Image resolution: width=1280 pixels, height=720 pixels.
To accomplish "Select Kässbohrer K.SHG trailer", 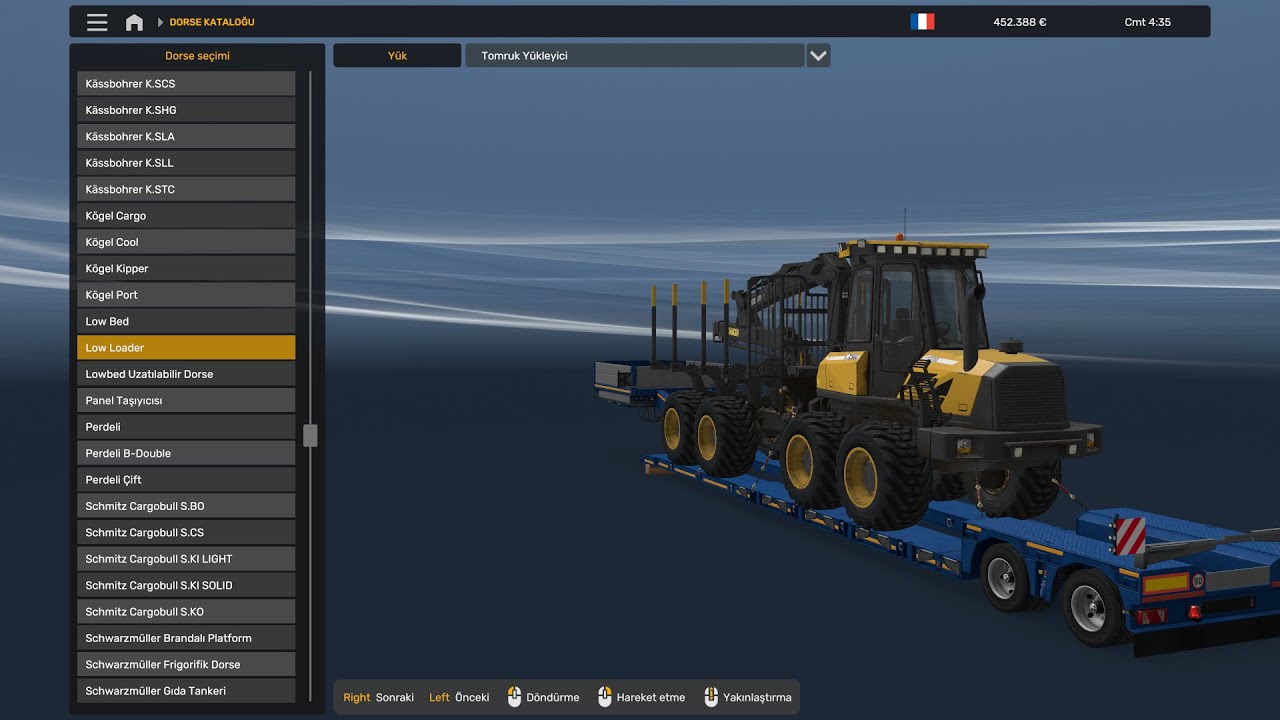I will point(186,110).
